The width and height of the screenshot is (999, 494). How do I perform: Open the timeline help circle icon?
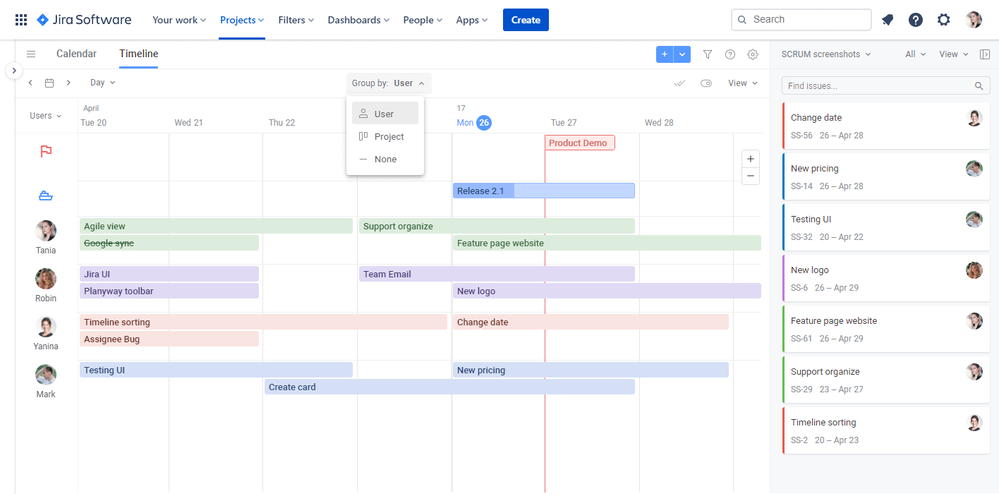coord(730,54)
